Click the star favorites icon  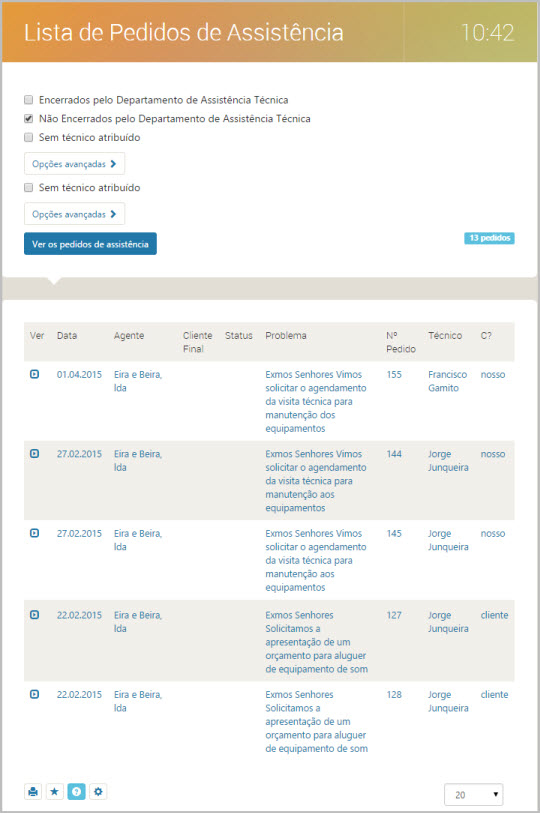(54, 792)
